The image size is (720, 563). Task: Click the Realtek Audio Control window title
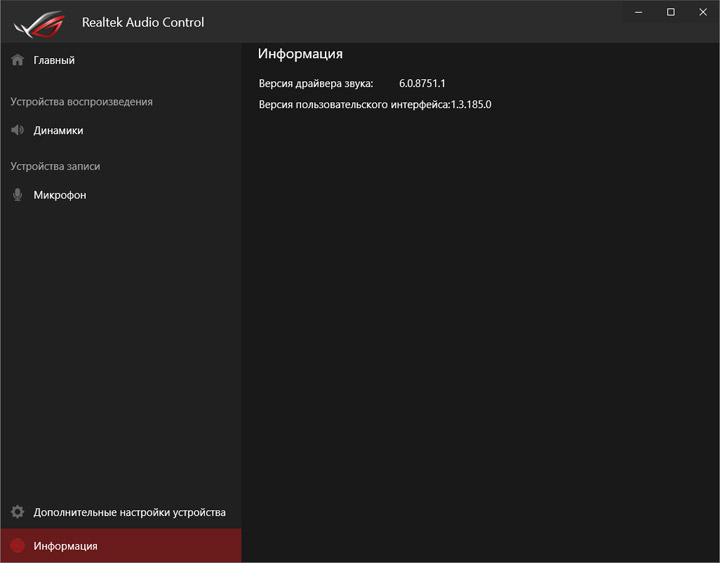pyautogui.click(x=143, y=22)
